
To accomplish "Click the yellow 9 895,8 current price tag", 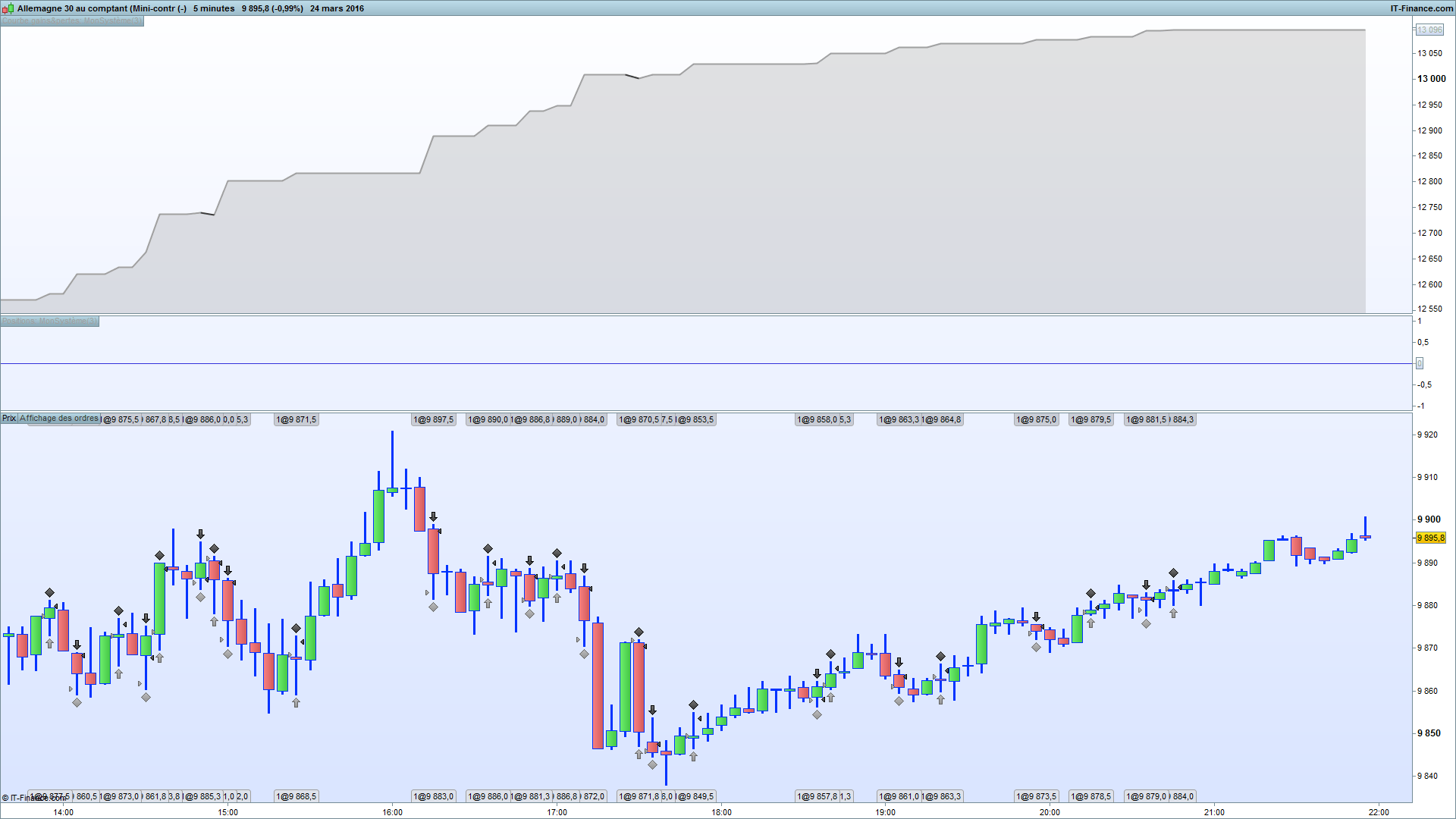I will [1430, 538].
